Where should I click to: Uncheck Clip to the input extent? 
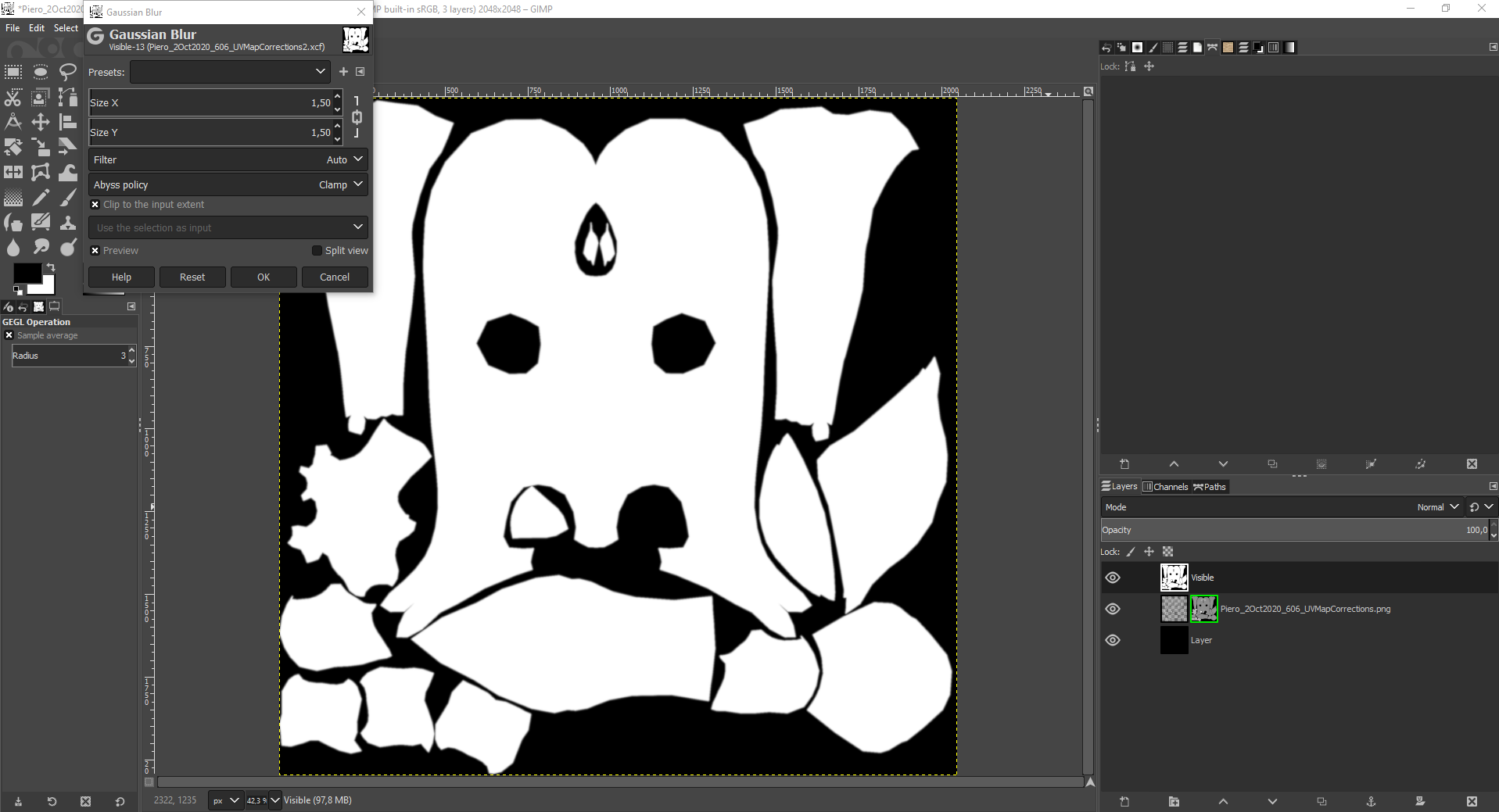(x=95, y=205)
